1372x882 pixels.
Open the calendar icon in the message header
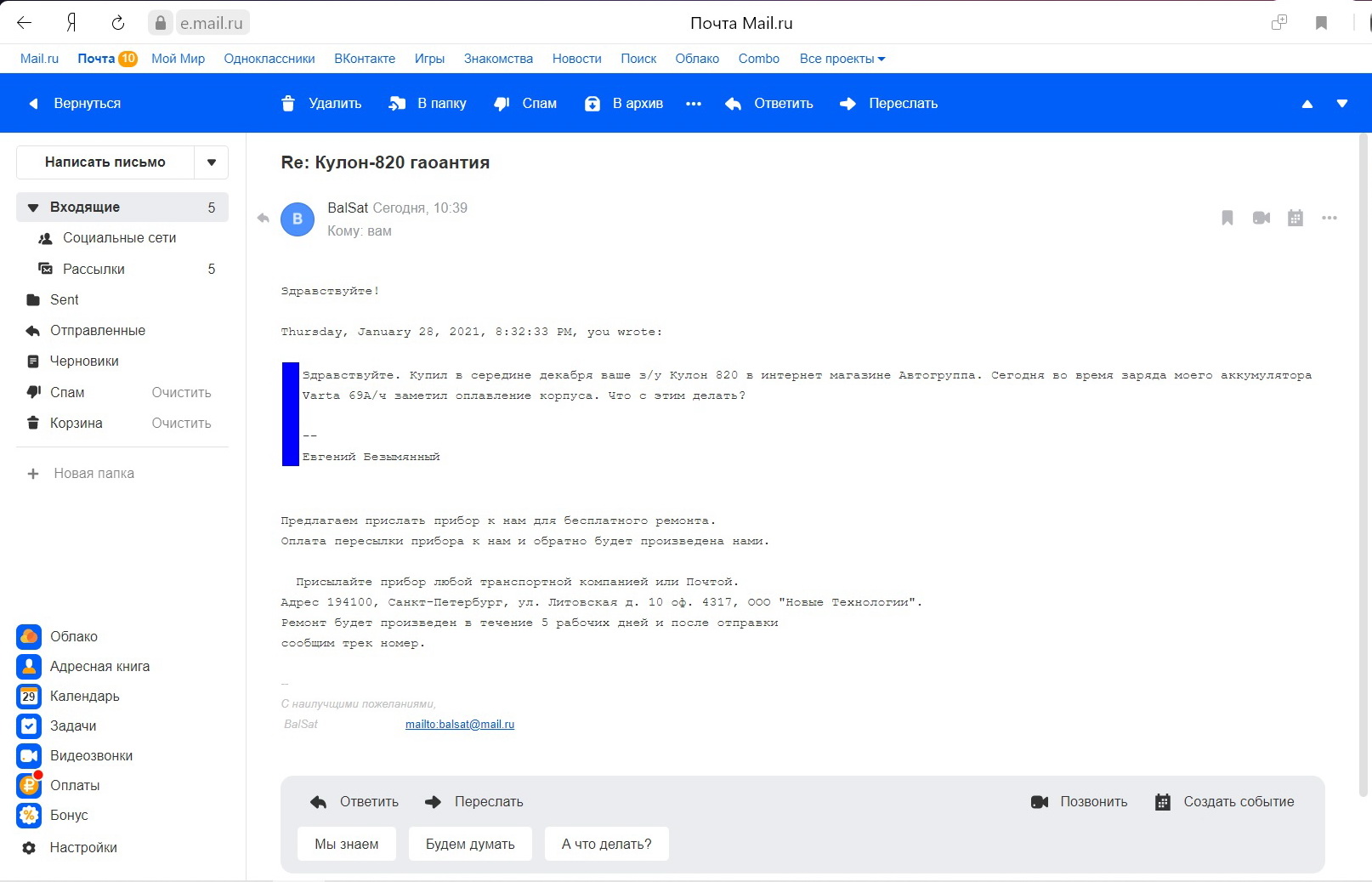(1295, 219)
